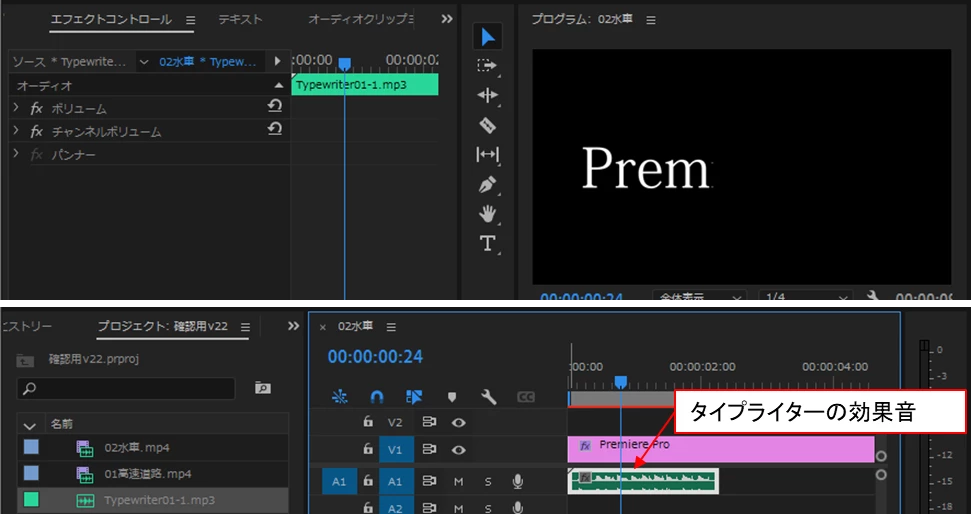Open 02水車 timeline panel menu
Viewport: 971px width, 514px height.
click(x=391, y=327)
